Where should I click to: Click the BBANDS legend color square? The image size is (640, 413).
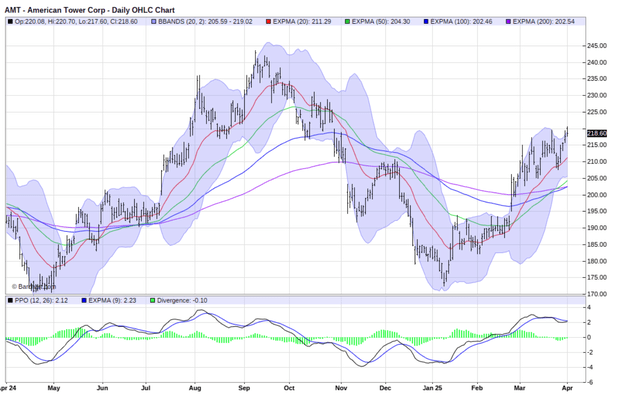coord(154,22)
